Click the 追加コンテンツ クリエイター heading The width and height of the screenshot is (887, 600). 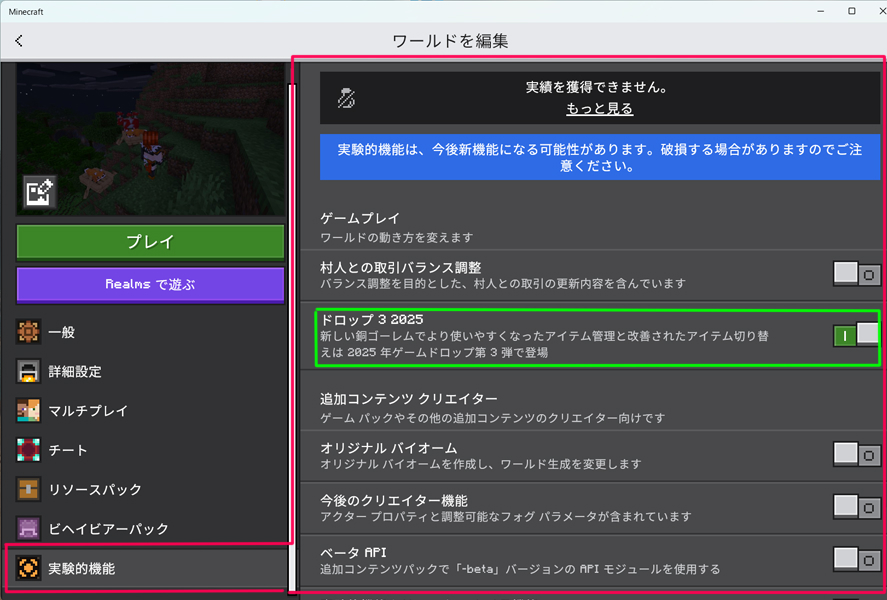[x=408, y=399]
